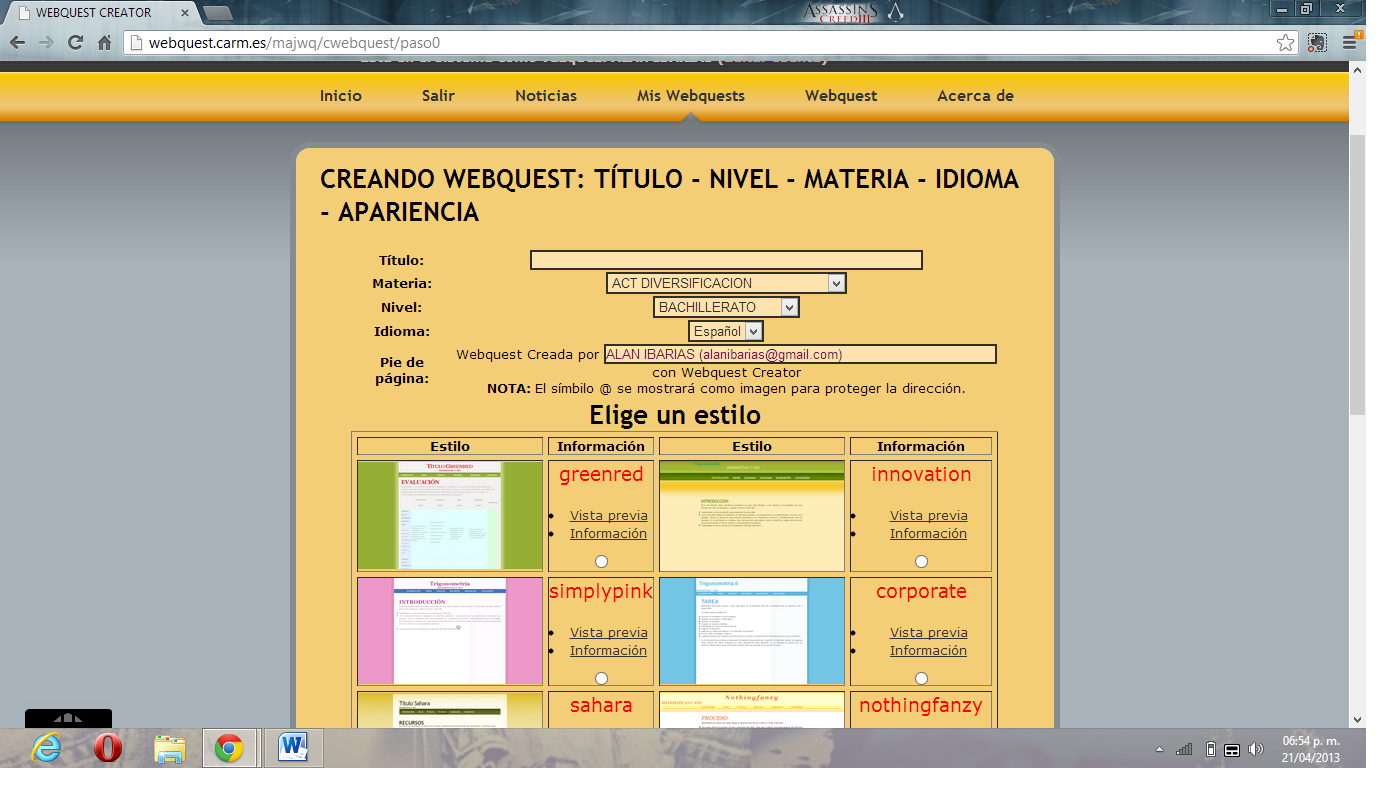Screen dimensions: 1384x792
Task: Select the innovation style radio button
Action: point(920,561)
